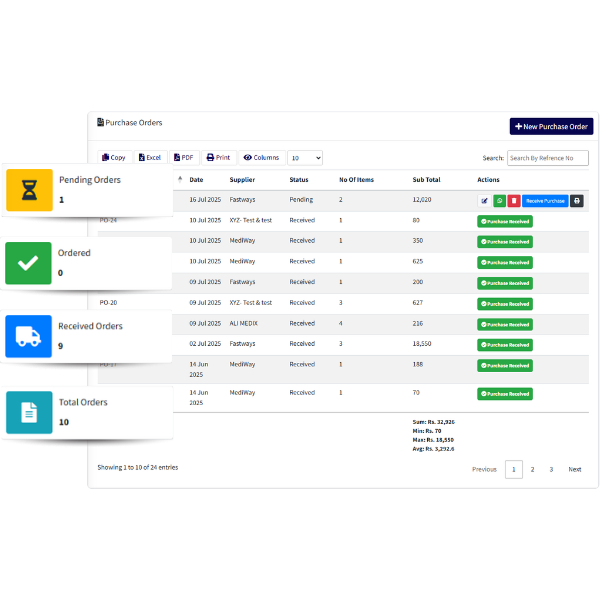Click Next in pagination
Screen dimensions: 600x600
pos(575,469)
